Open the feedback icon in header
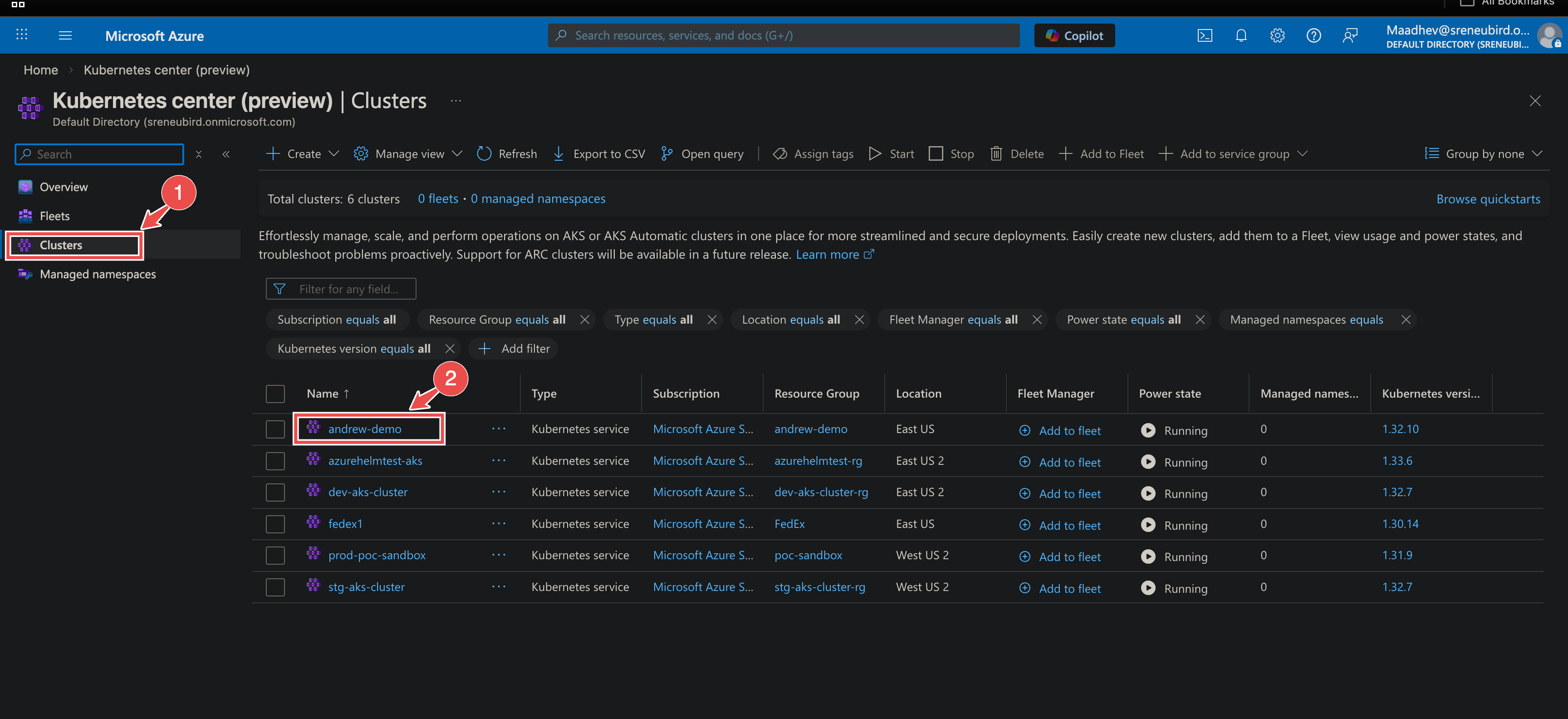The height and width of the screenshot is (719, 1568). pyautogui.click(x=1349, y=35)
